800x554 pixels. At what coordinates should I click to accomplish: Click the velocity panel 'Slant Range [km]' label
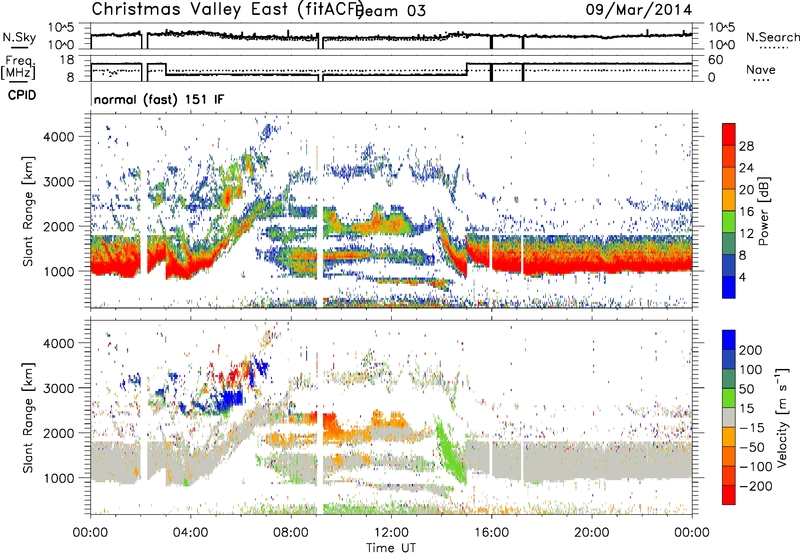tap(27, 417)
